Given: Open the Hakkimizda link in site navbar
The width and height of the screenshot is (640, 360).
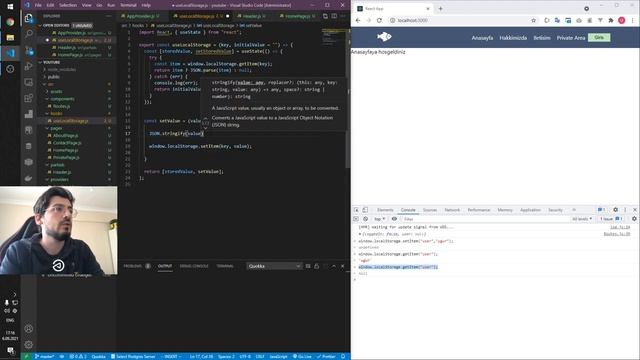Looking at the screenshot, I should coord(513,38).
